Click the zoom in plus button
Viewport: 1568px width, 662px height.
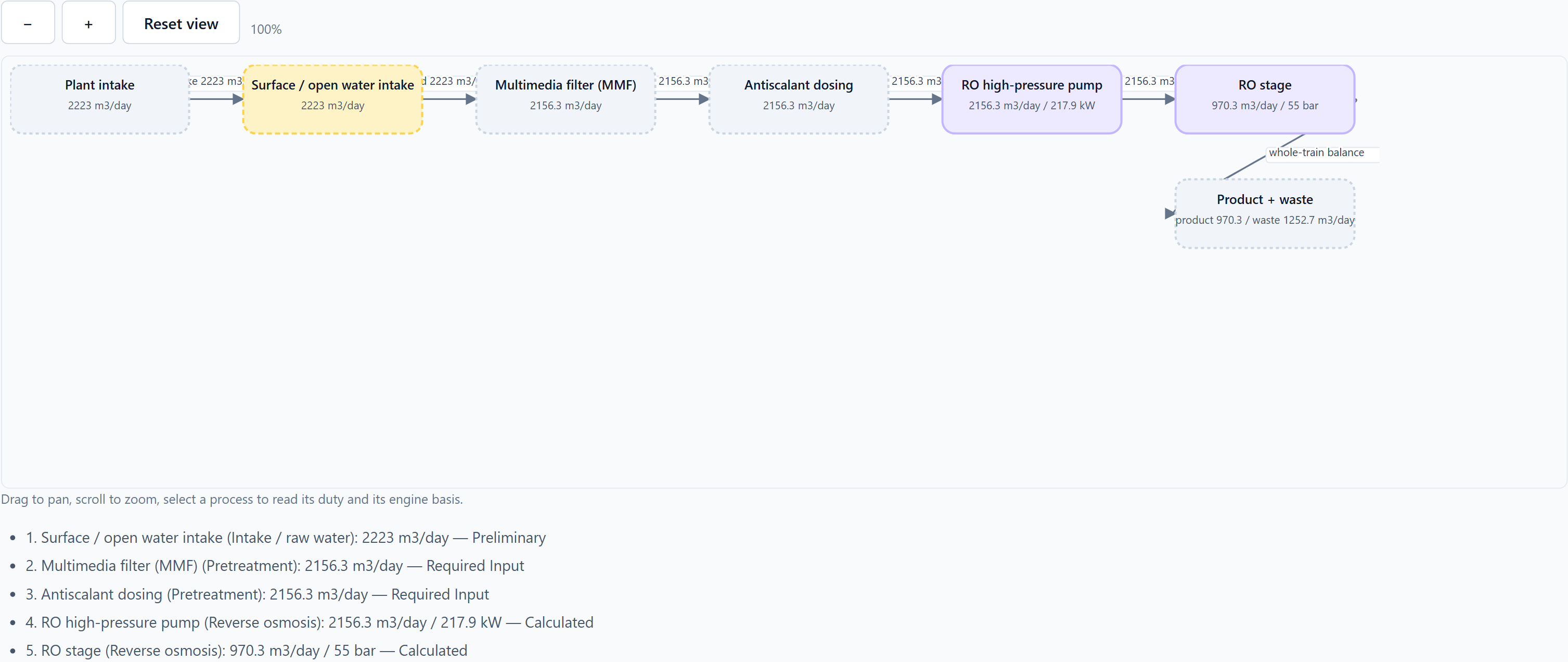(89, 23)
